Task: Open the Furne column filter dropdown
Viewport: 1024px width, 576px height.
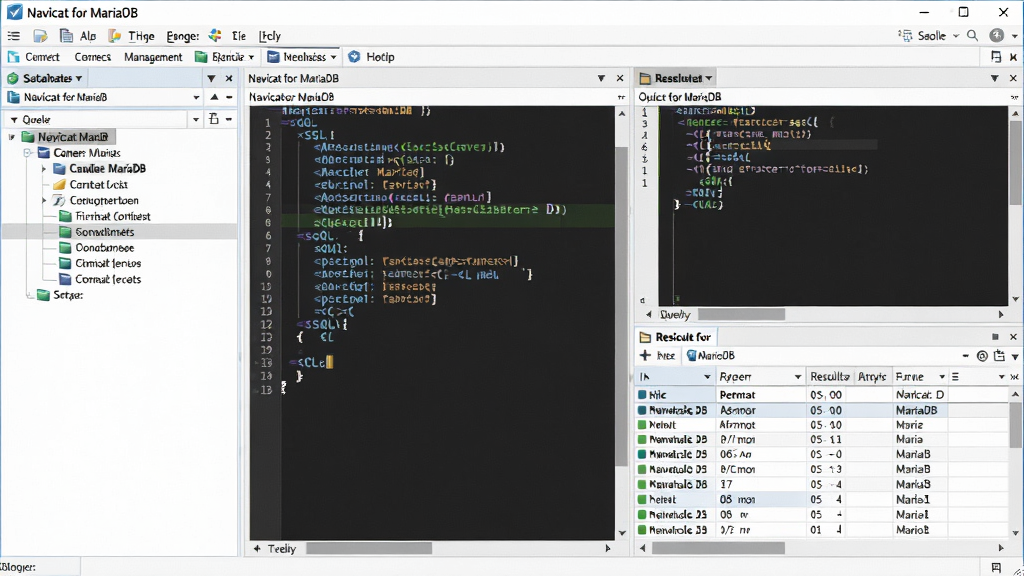Action: pos(942,377)
